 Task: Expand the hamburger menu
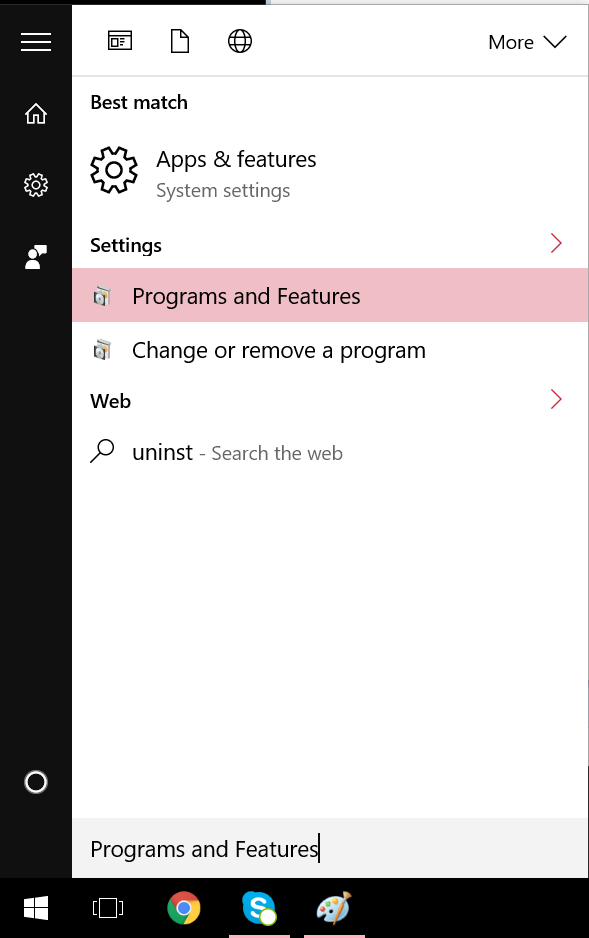tap(36, 41)
